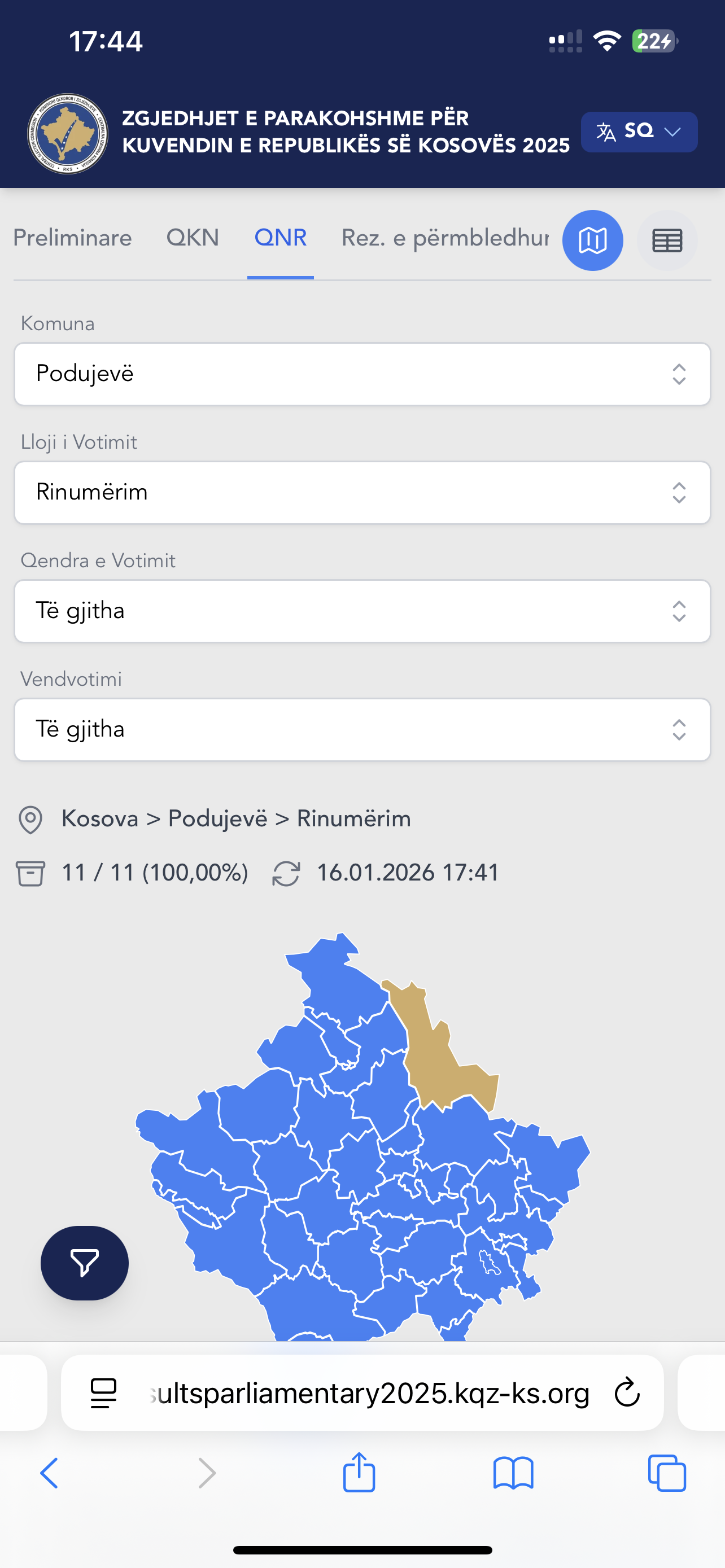Open Safari bookmarks

tap(513, 1473)
